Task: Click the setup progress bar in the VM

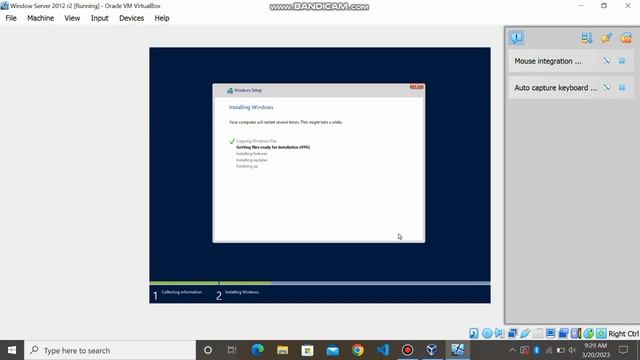Action: pyautogui.click(x=320, y=283)
